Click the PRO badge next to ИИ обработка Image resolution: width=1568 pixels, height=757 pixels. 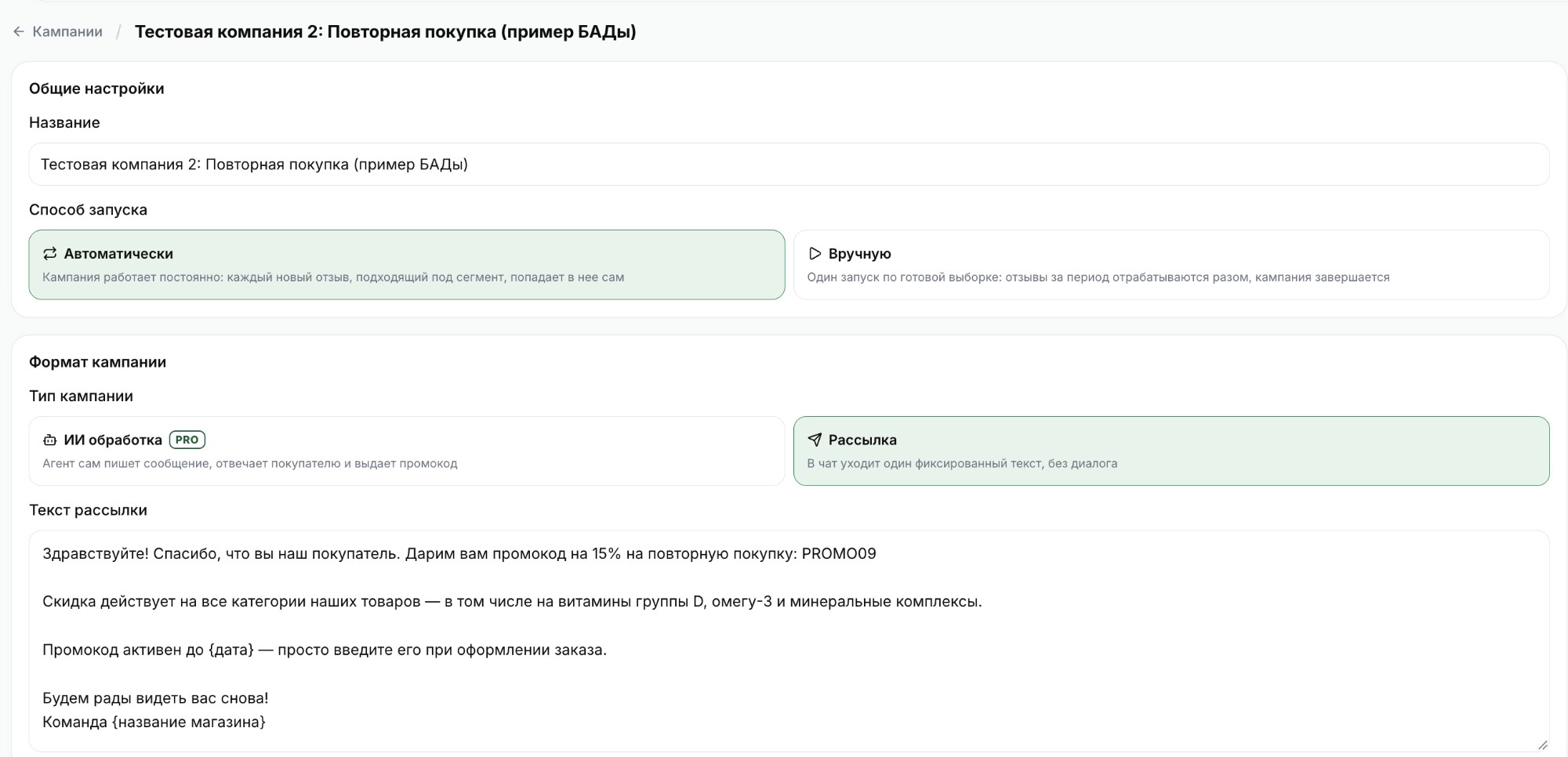pos(187,440)
